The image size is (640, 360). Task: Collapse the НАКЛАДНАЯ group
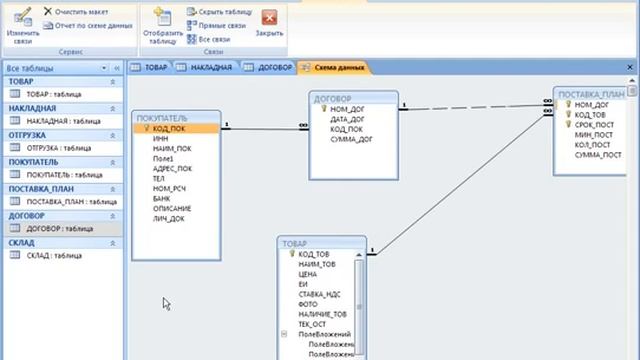click(113, 109)
